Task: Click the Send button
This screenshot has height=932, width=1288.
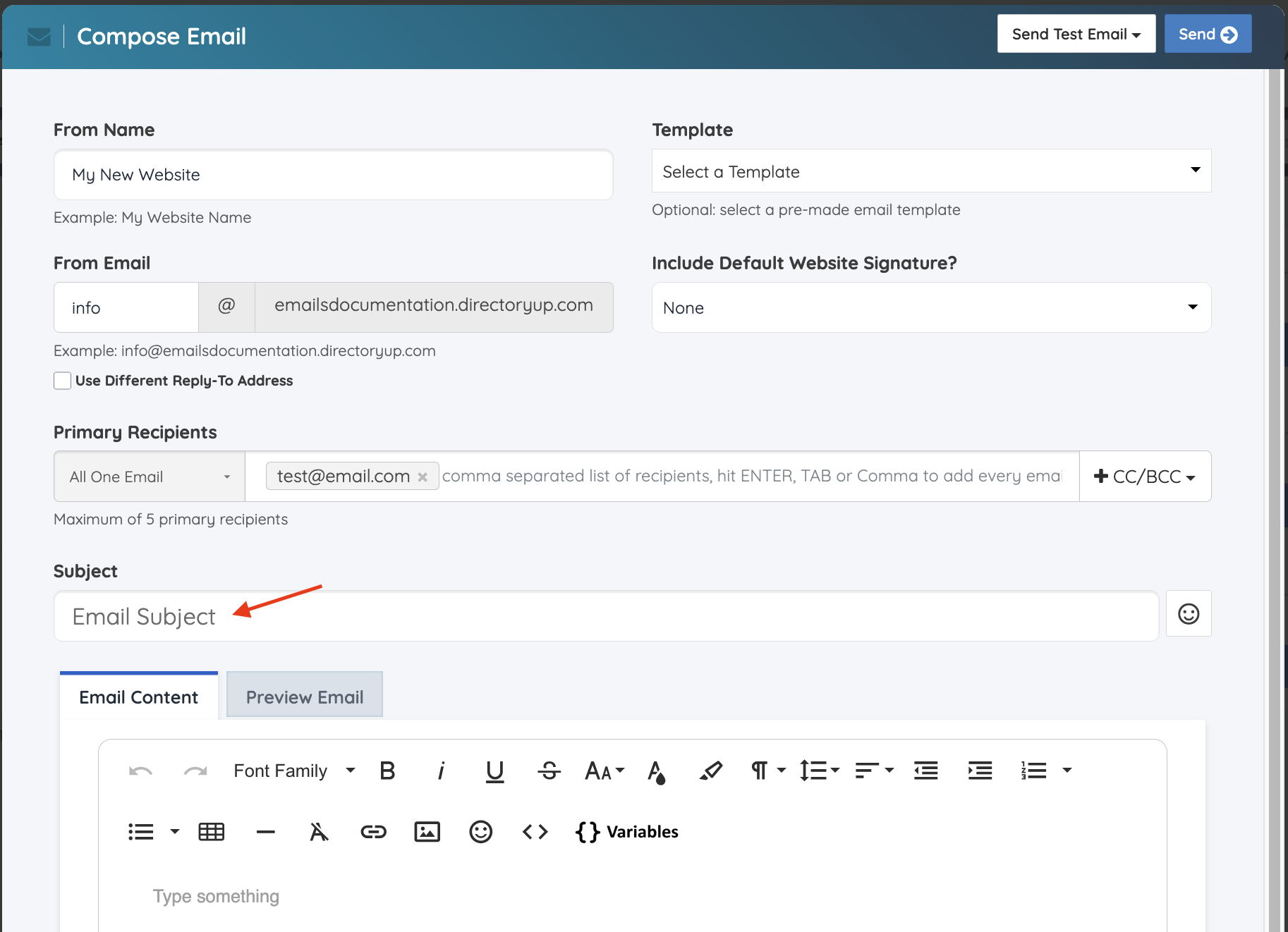Action: (x=1208, y=34)
